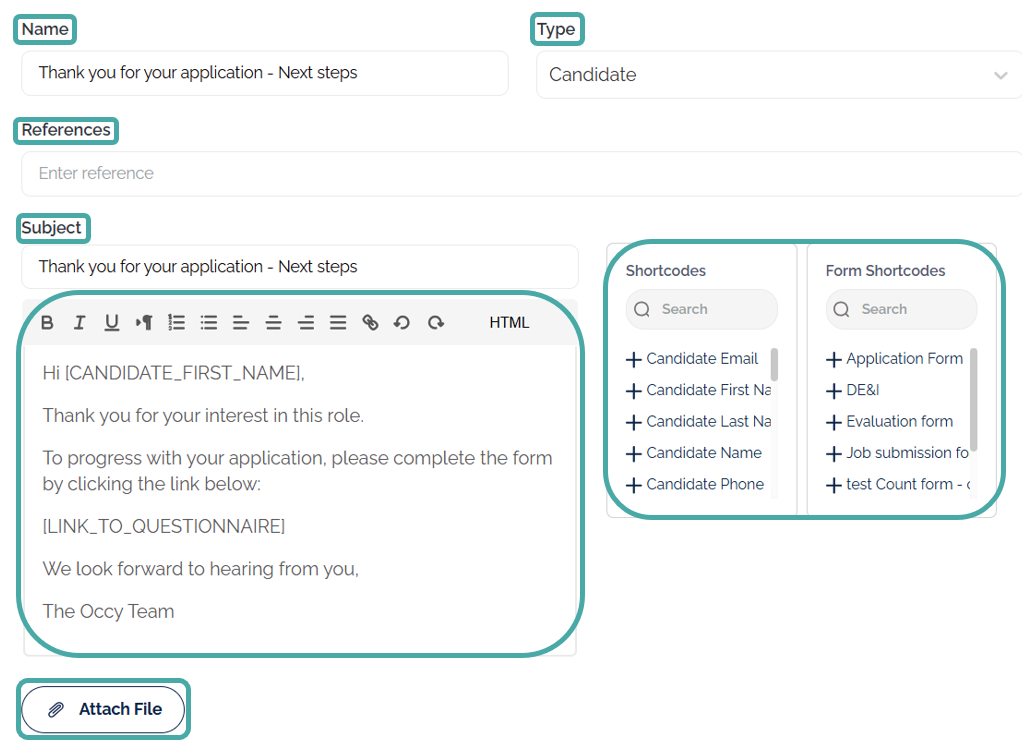Align text to the right
Image resolution: width=1022 pixels, height=744 pixels.
[306, 322]
